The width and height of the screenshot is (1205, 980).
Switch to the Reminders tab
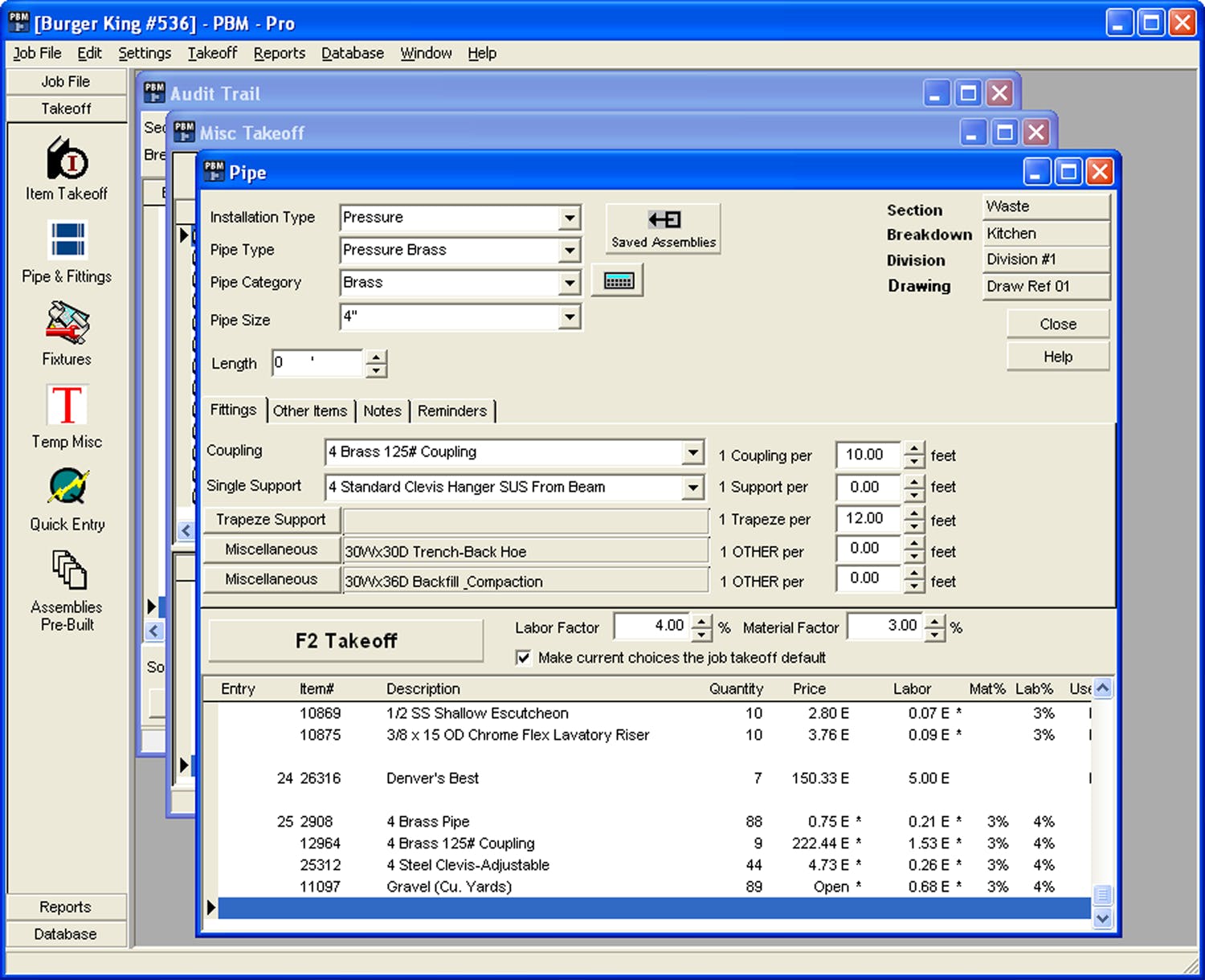(452, 410)
